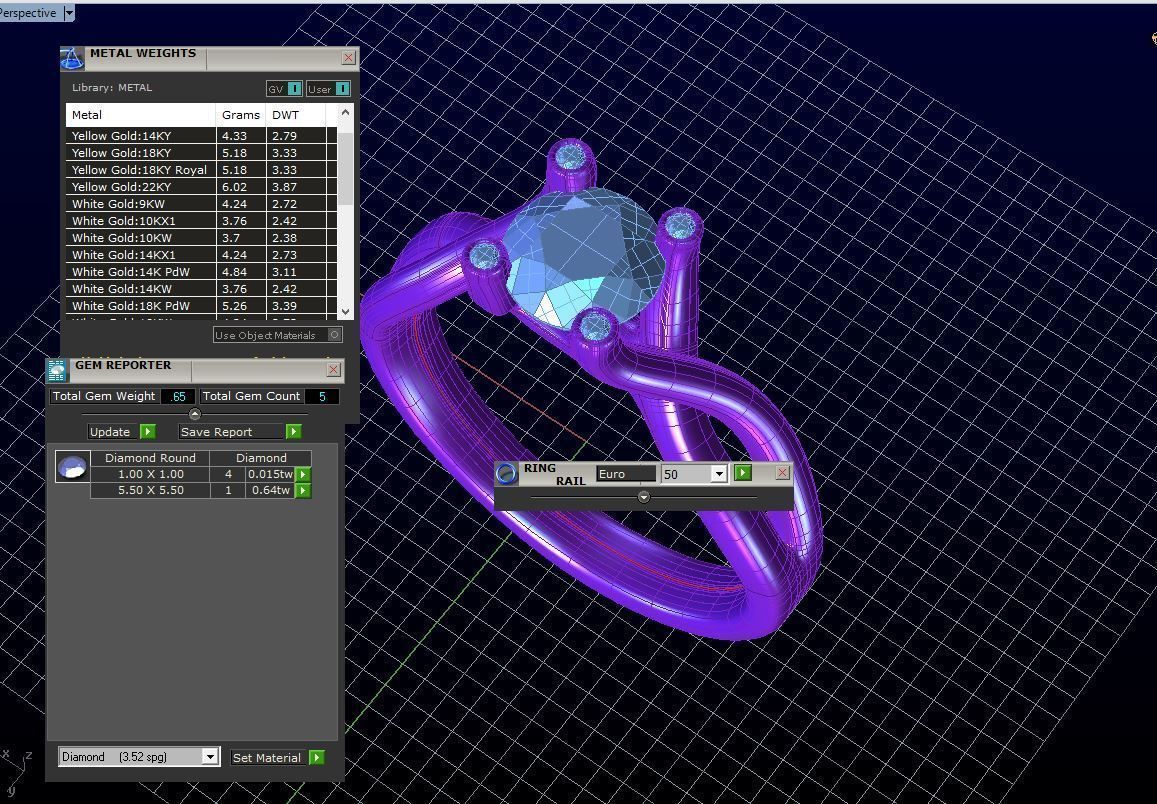Viewport: 1157px width, 804px height.
Task: Click green arrow next to 0.015tw
Action: [303, 474]
